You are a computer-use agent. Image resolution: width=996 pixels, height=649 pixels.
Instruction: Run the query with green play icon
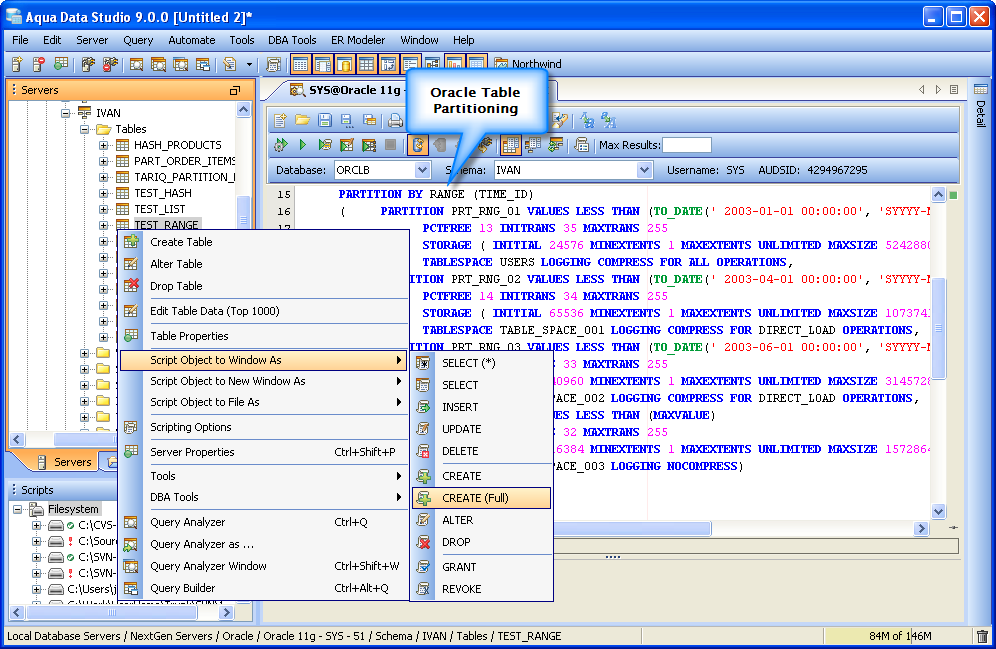303,145
